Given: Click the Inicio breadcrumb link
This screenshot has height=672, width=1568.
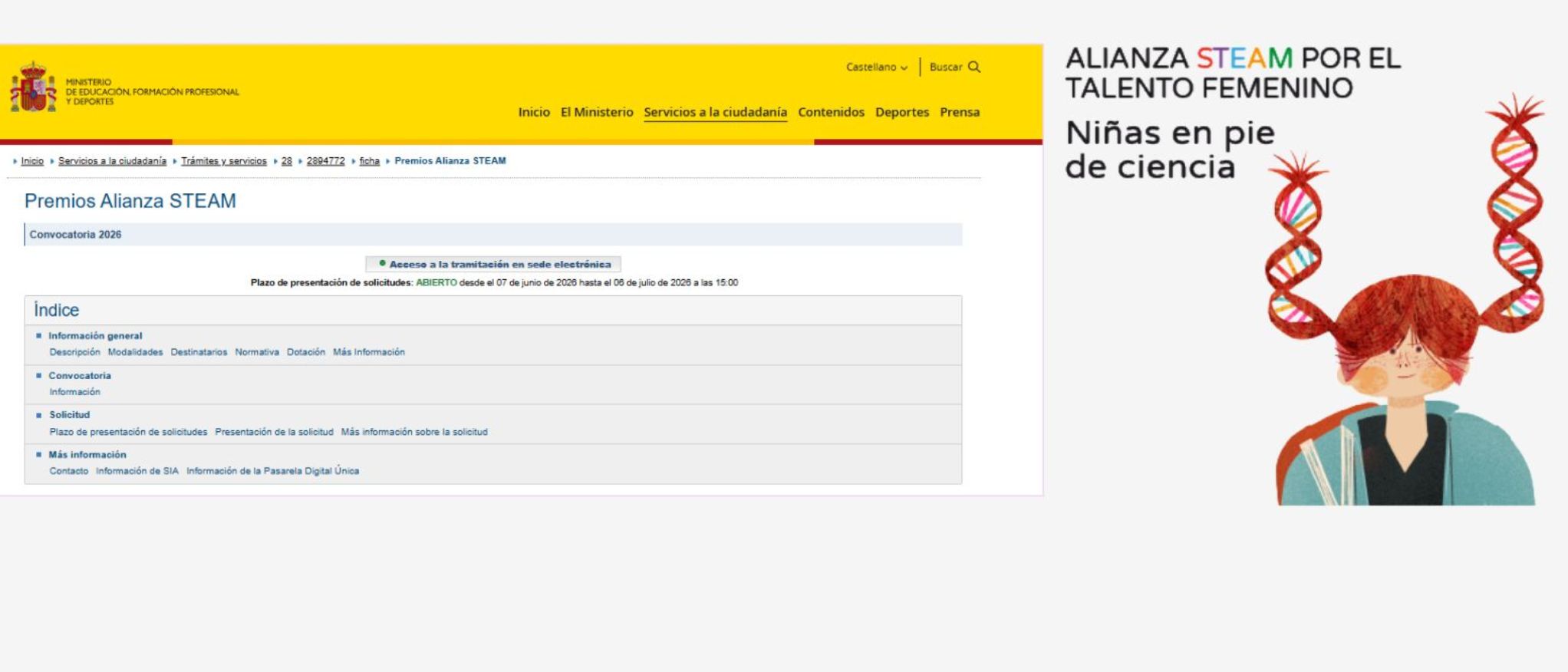Looking at the screenshot, I should click(32, 161).
